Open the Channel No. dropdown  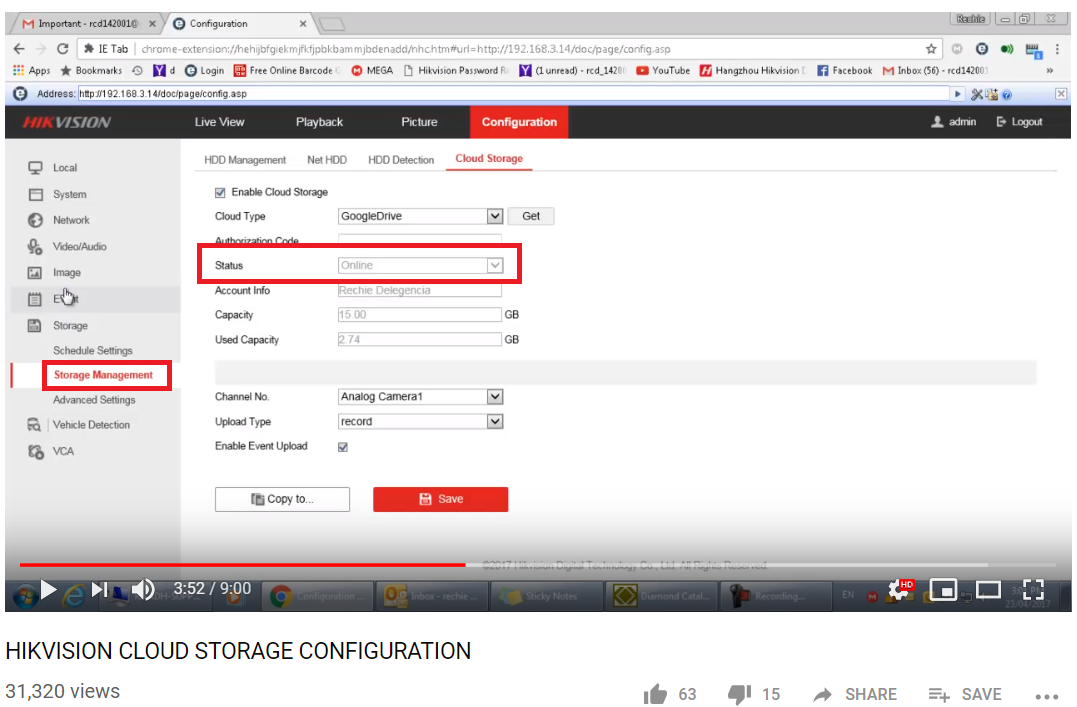tap(494, 397)
